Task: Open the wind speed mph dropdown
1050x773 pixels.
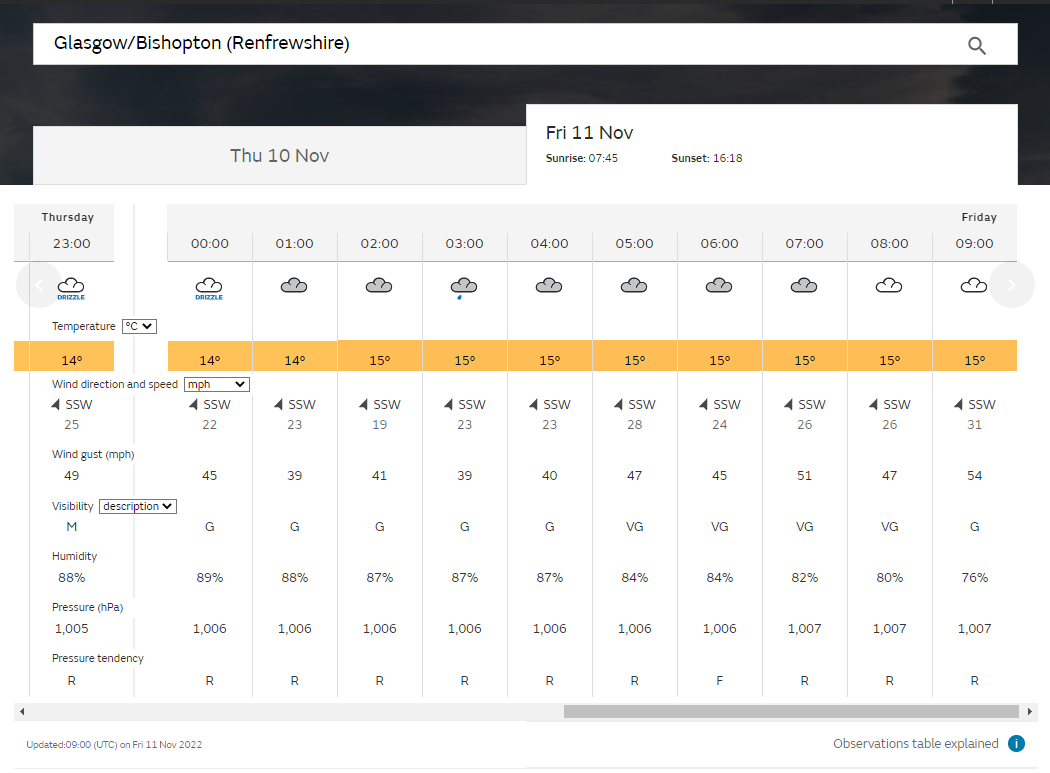Action: 216,384
